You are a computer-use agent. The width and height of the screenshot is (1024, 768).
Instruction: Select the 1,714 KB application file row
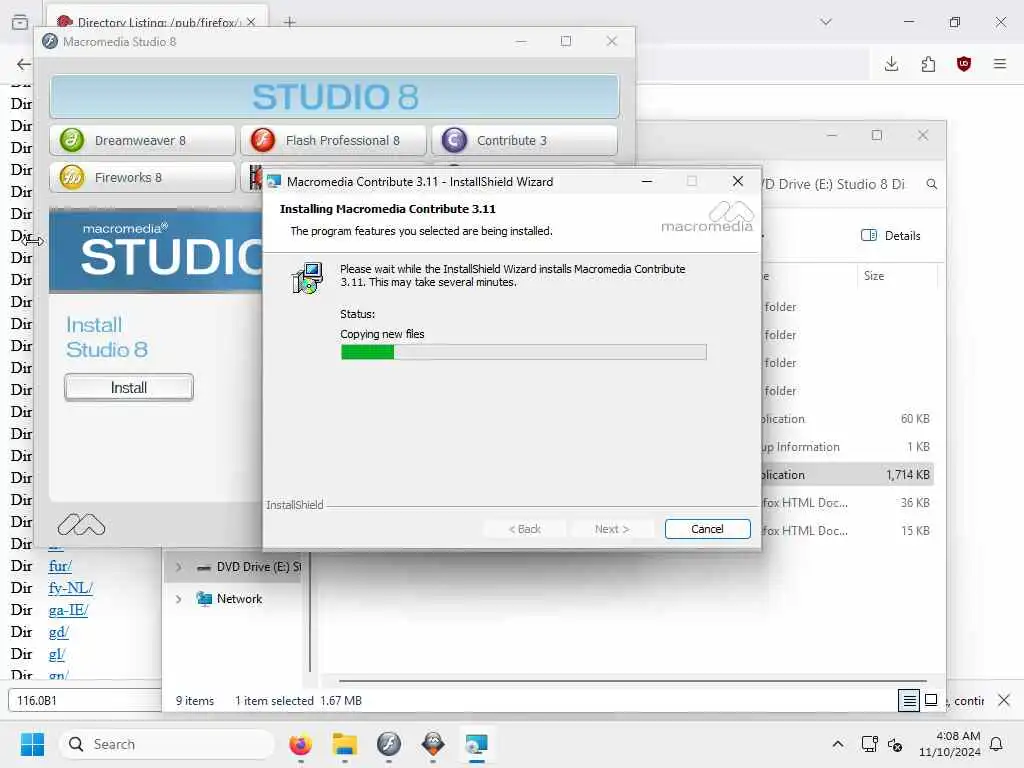point(847,475)
